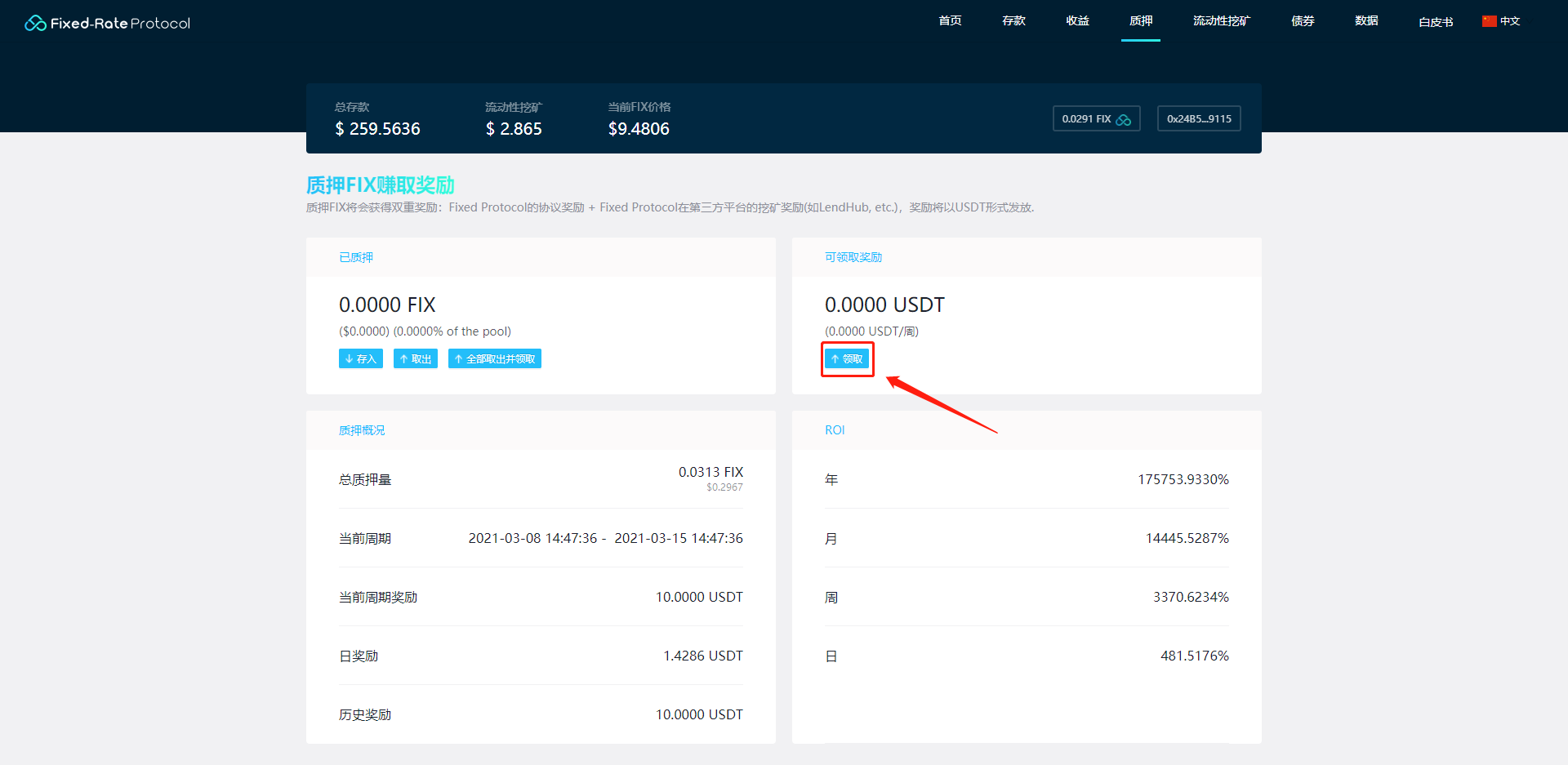Click the 取出 withdraw button

point(416,358)
